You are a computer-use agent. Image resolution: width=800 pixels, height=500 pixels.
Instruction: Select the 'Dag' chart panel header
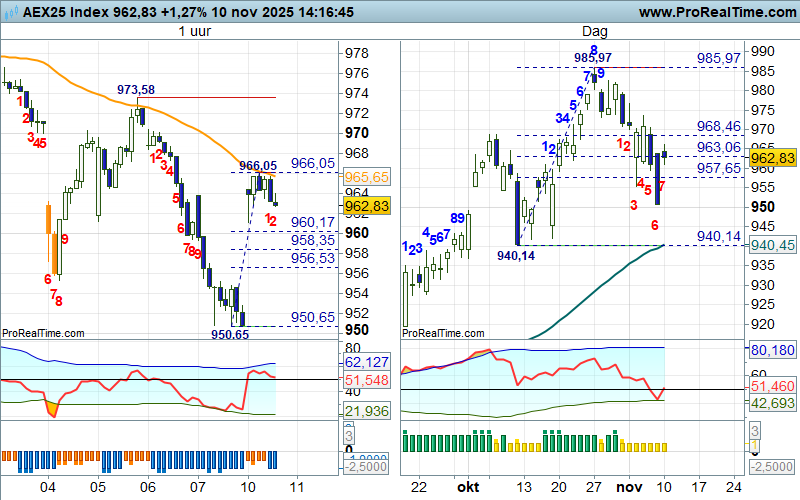coord(594,31)
